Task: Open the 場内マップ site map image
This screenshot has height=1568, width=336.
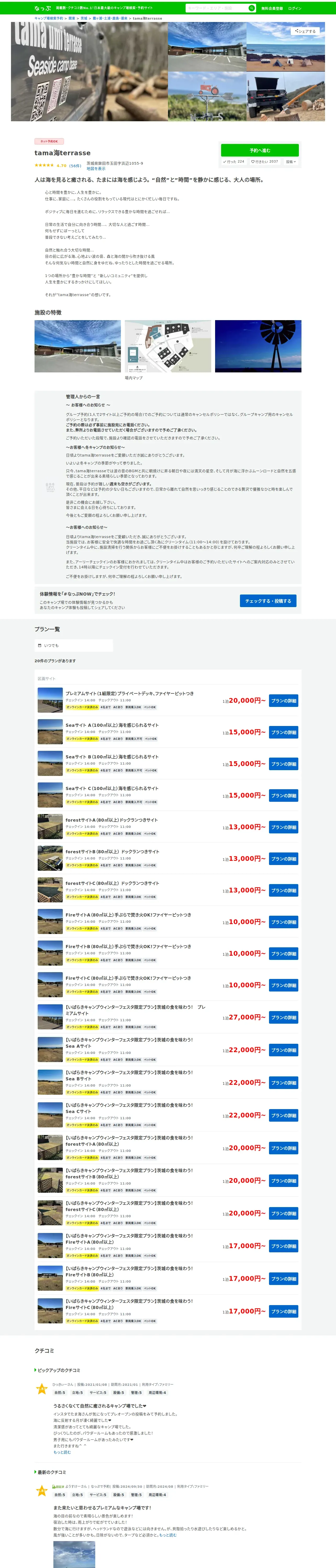Action: [168, 346]
